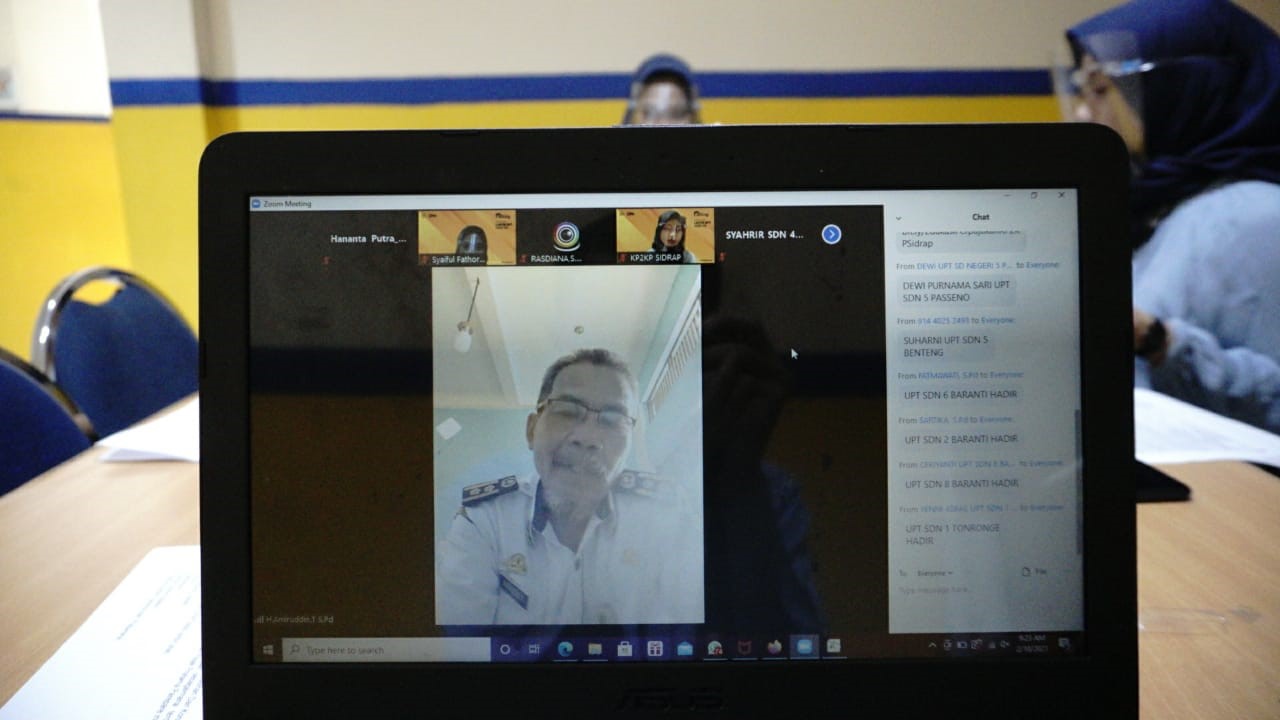Open the chat recipient 'Everyone' dropdown

click(935, 573)
